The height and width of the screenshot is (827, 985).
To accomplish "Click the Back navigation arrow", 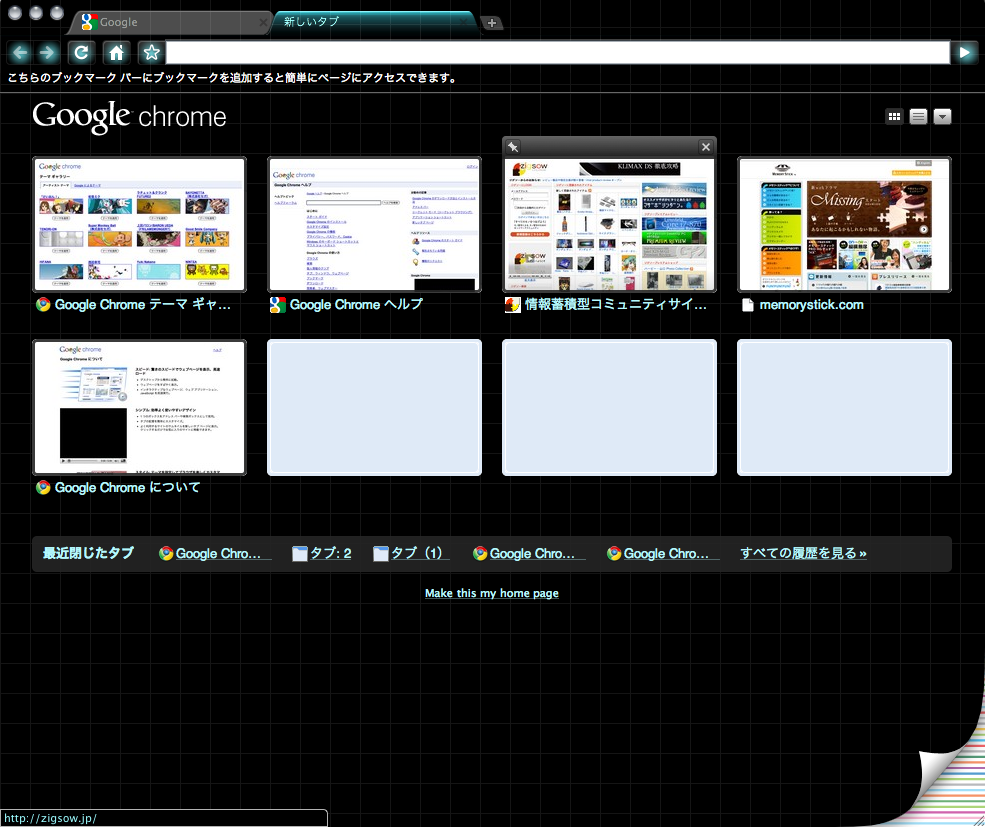I will click(19, 53).
